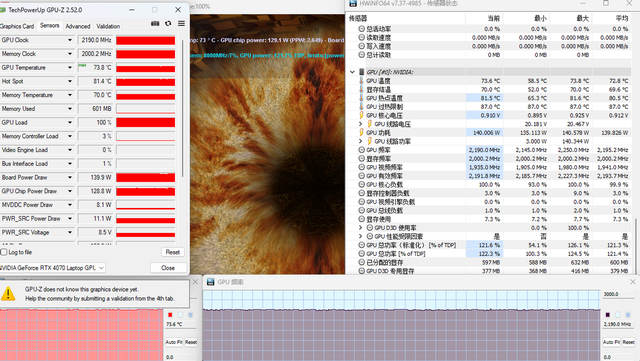Click 当前 column header in HWiNFO
The image size is (640, 361).
click(493, 18)
